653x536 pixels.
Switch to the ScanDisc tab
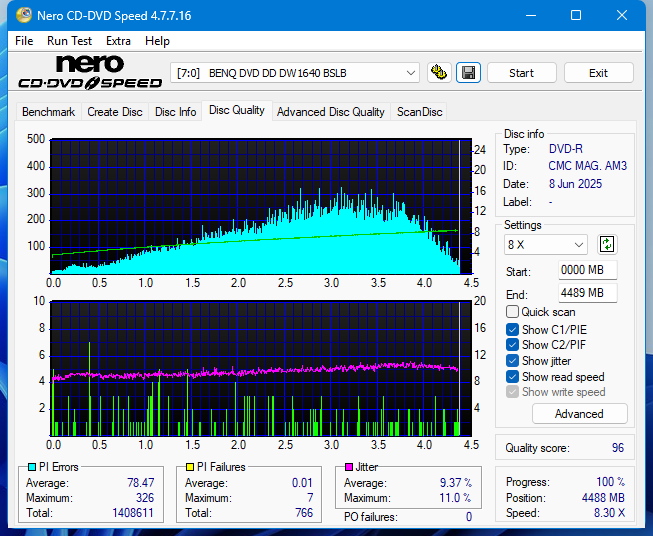pyautogui.click(x=419, y=112)
